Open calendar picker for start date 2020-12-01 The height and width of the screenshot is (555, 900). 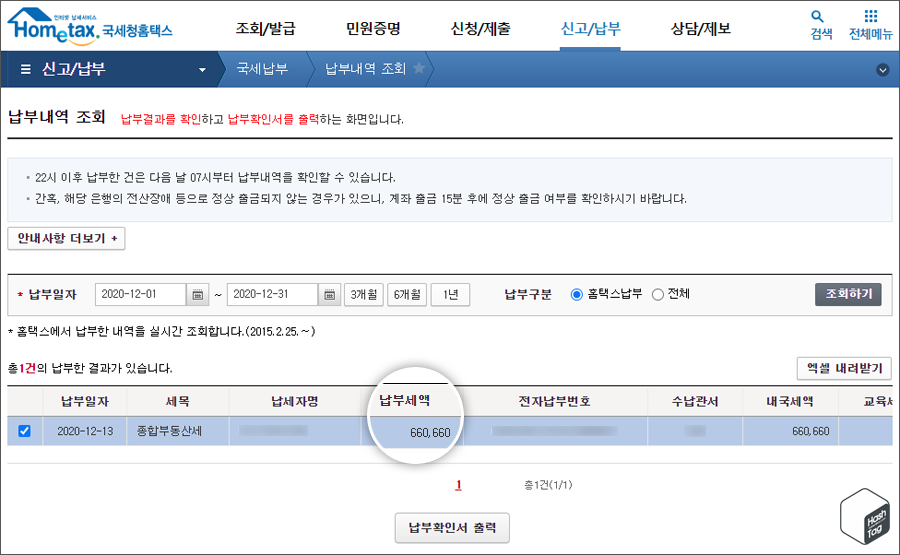(197, 294)
